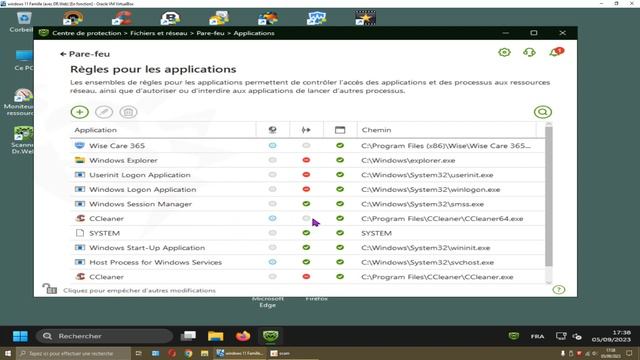Select Host Process for Windows Services row
The height and width of the screenshot is (360, 640).
click(307, 262)
